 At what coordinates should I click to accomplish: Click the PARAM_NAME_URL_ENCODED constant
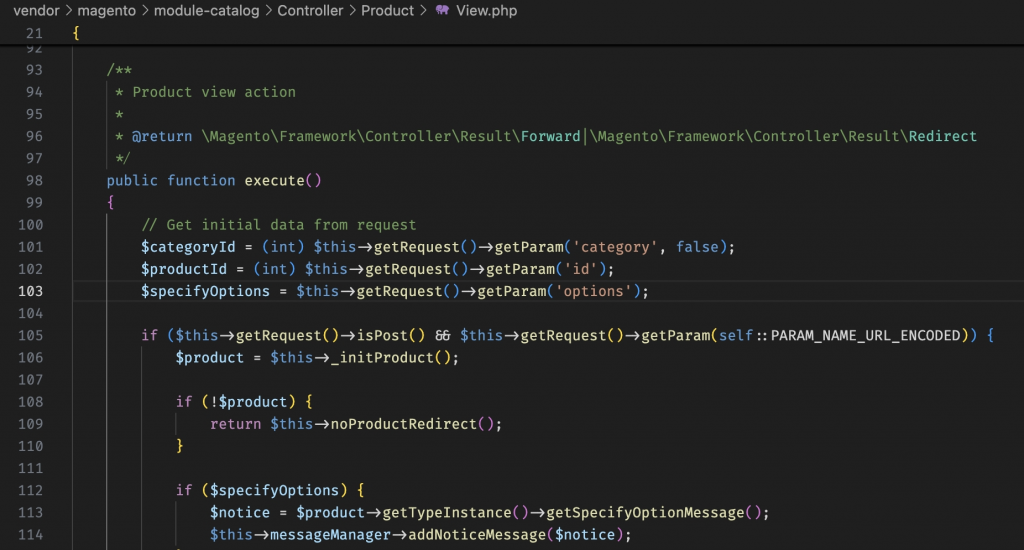865,335
